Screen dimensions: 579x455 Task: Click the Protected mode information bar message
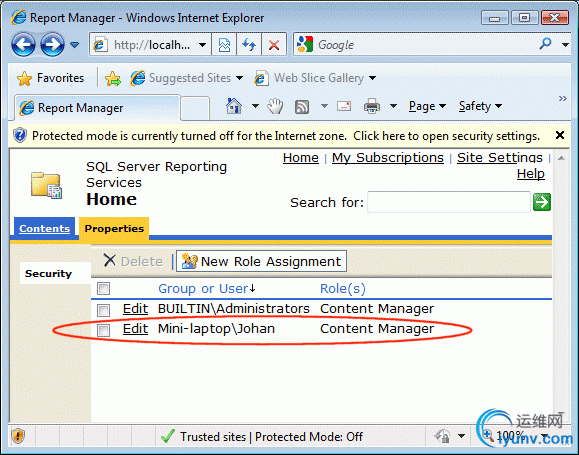click(286, 136)
